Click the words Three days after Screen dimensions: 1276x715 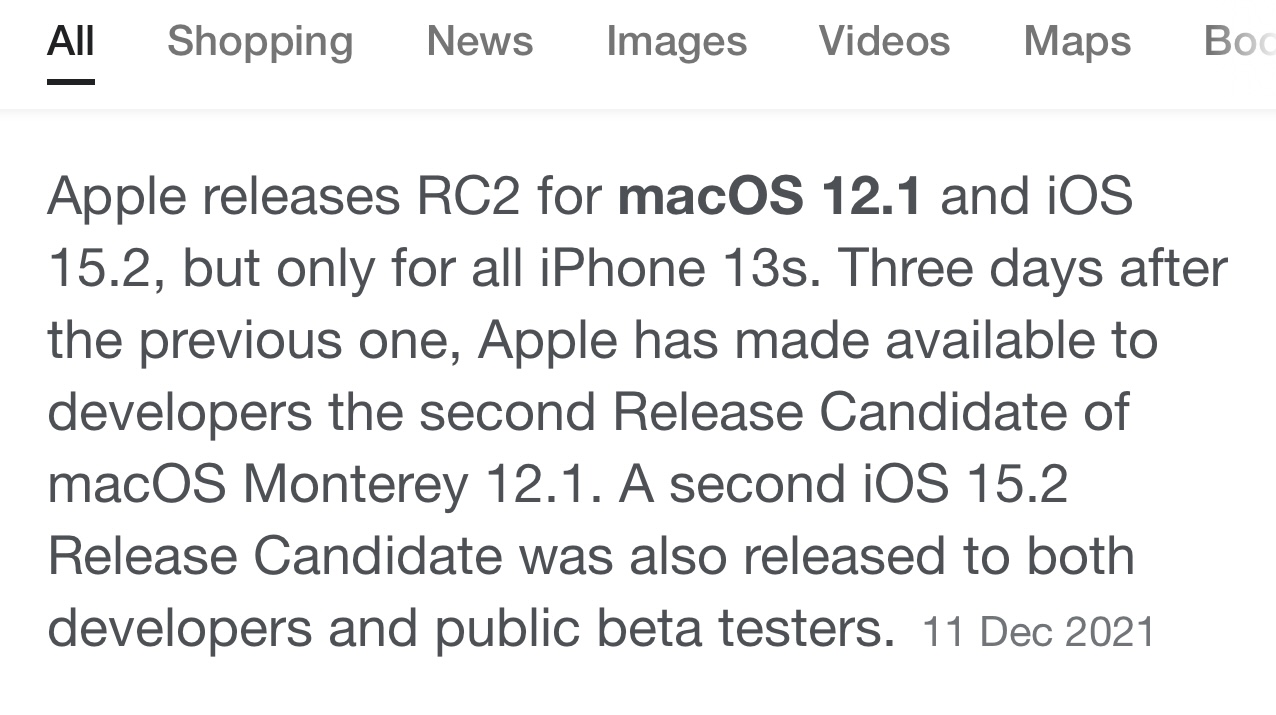(x=1033, y=267)
